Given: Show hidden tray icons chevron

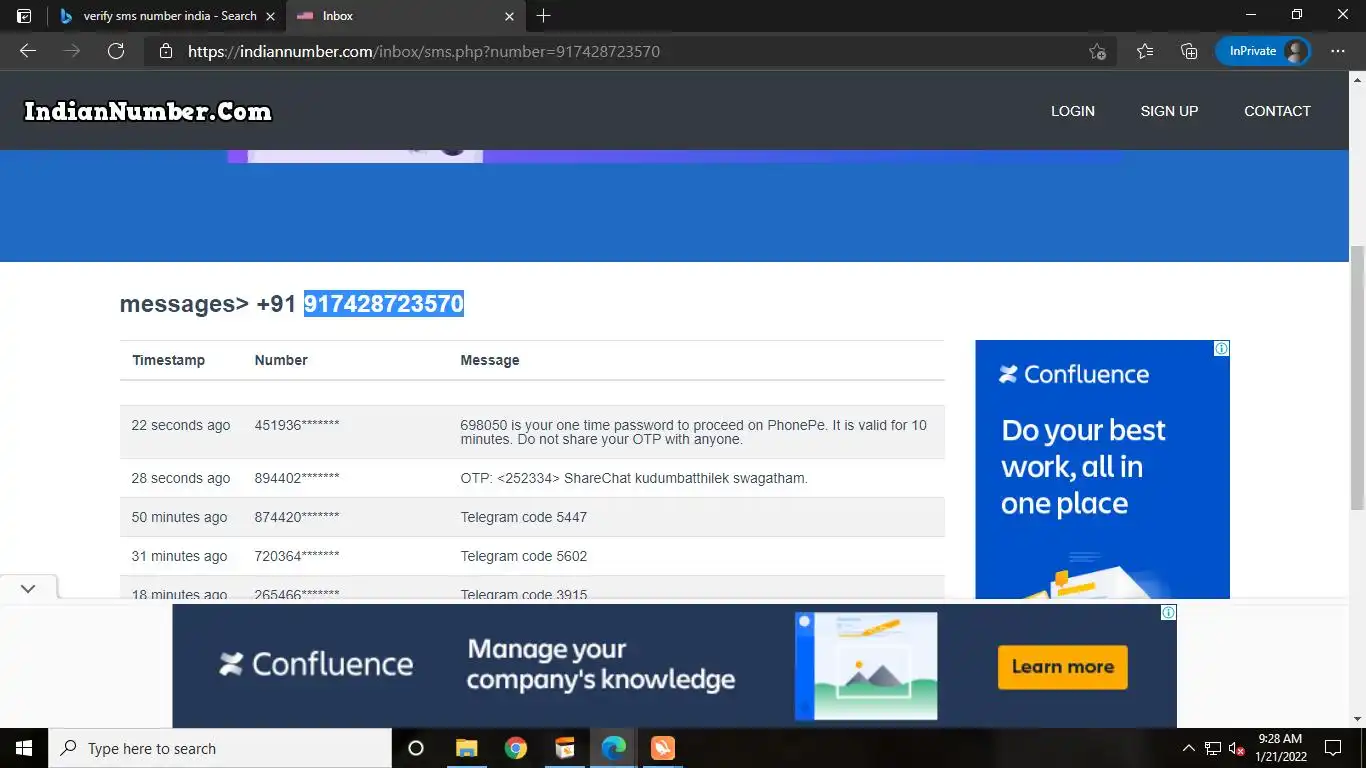Looking at the screenshot, I should coord(1188,748).
